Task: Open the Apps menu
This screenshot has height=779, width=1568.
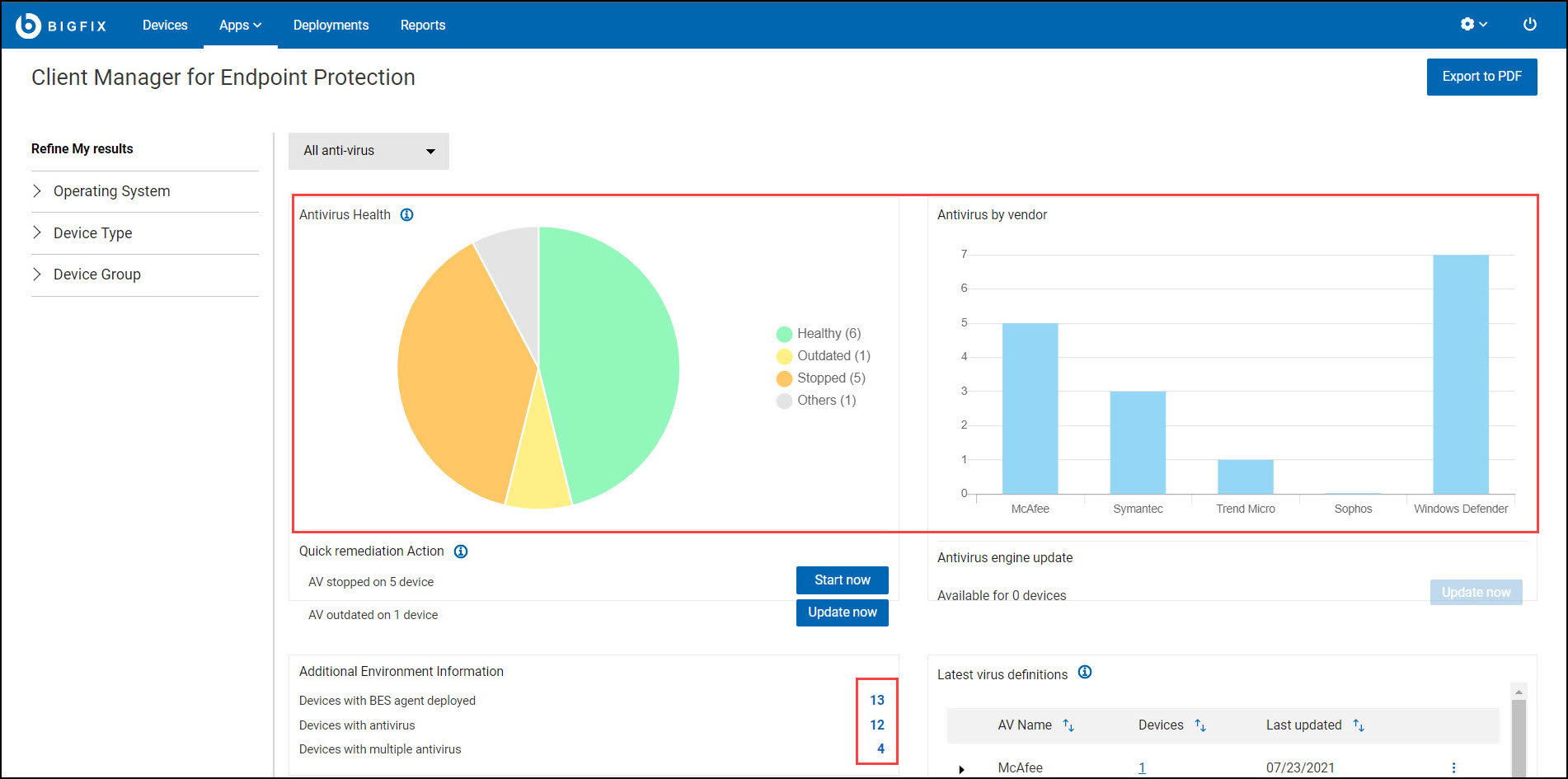Action: pos(240,26)
